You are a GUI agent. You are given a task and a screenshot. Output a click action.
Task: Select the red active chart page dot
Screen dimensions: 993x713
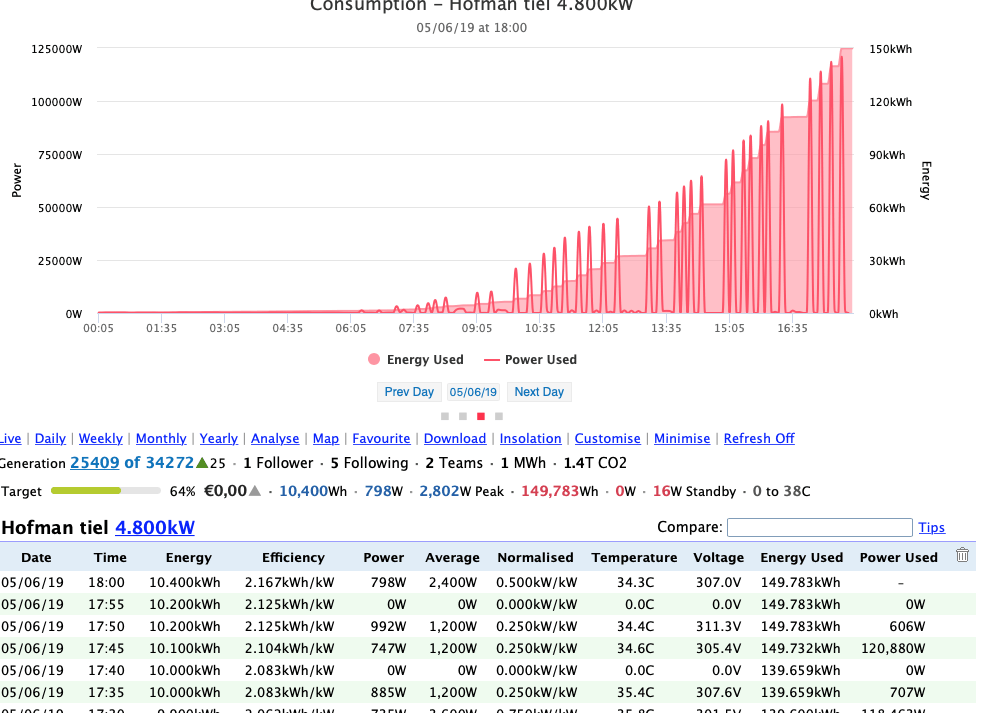481,416
